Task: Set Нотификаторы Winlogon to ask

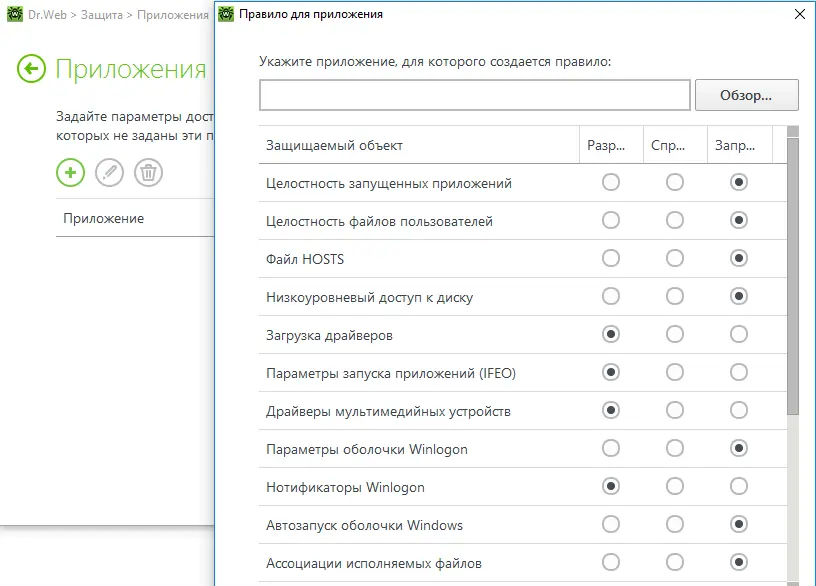Action: coord(675,486)
